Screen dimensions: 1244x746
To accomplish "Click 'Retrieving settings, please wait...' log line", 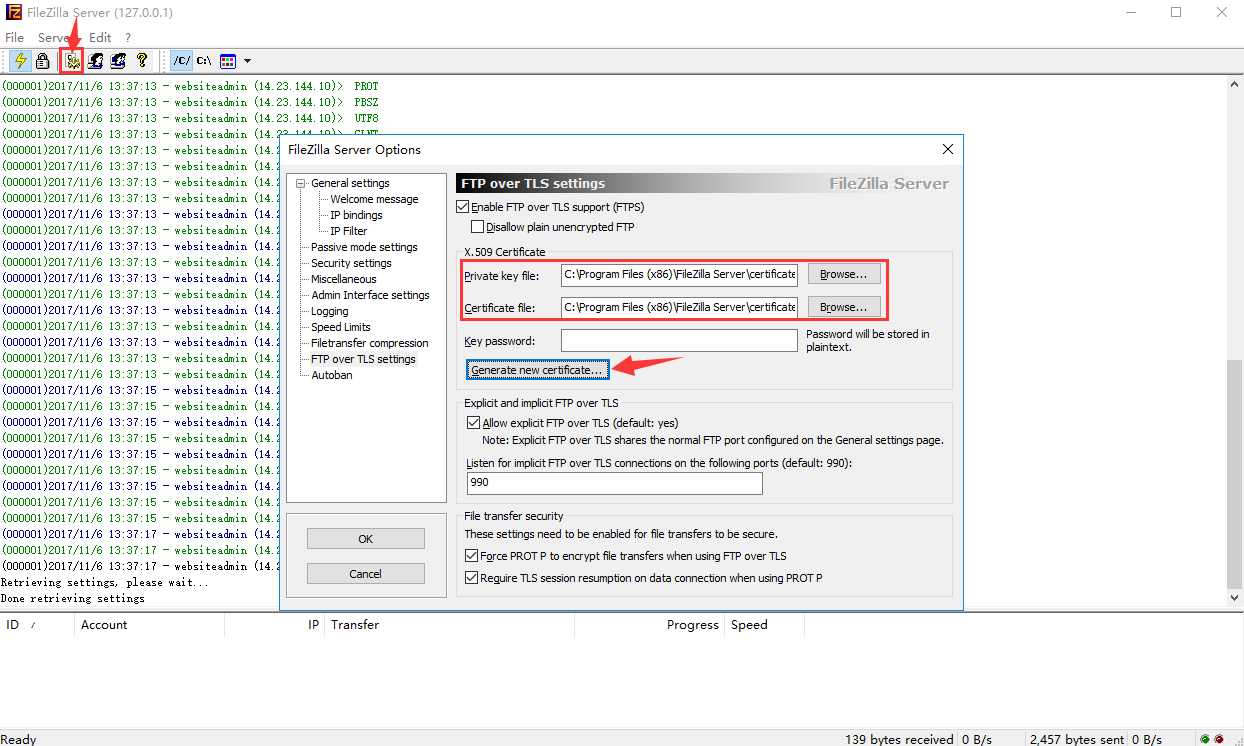I will pos(104,582).
